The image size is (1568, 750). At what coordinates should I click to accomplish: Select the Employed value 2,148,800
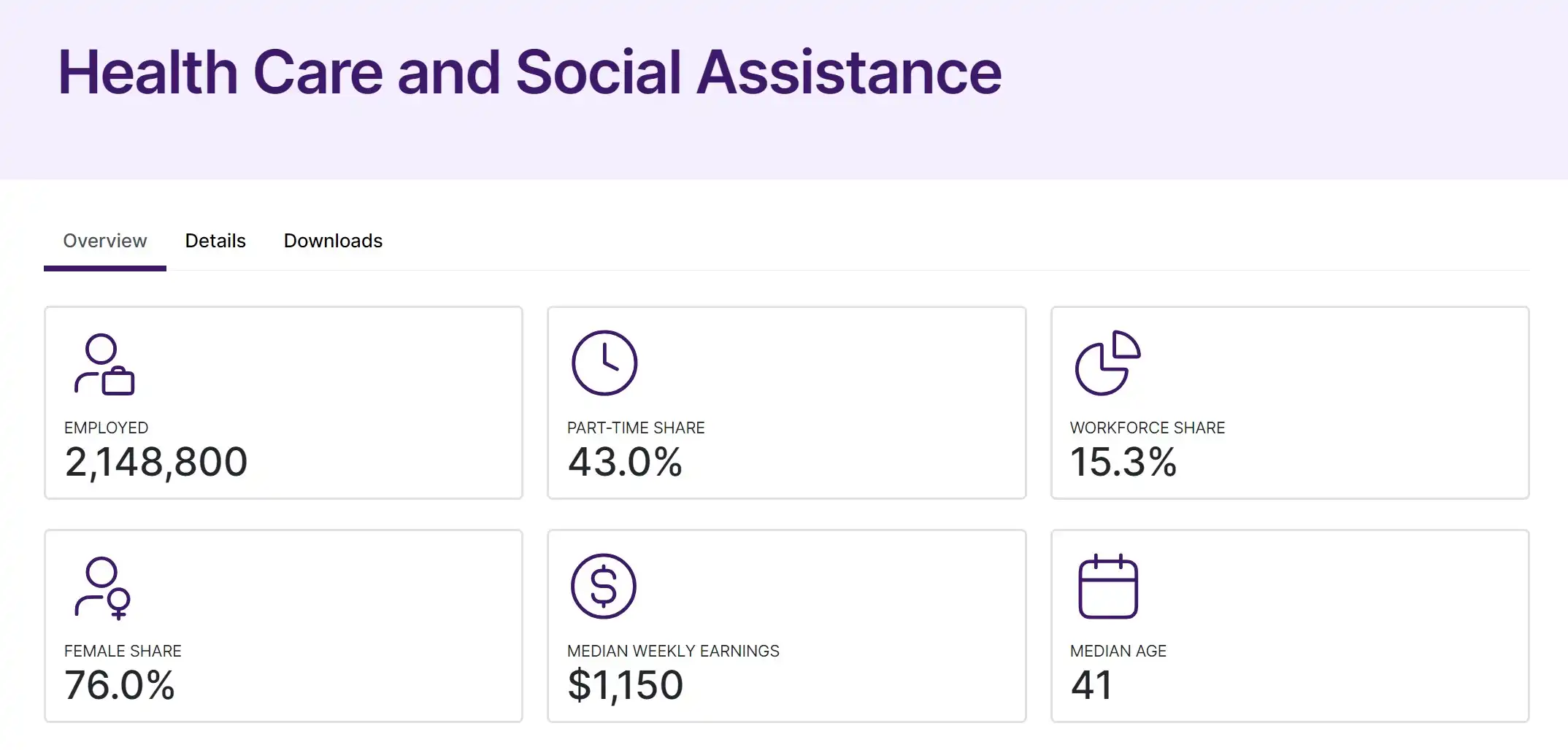(156, 463)
